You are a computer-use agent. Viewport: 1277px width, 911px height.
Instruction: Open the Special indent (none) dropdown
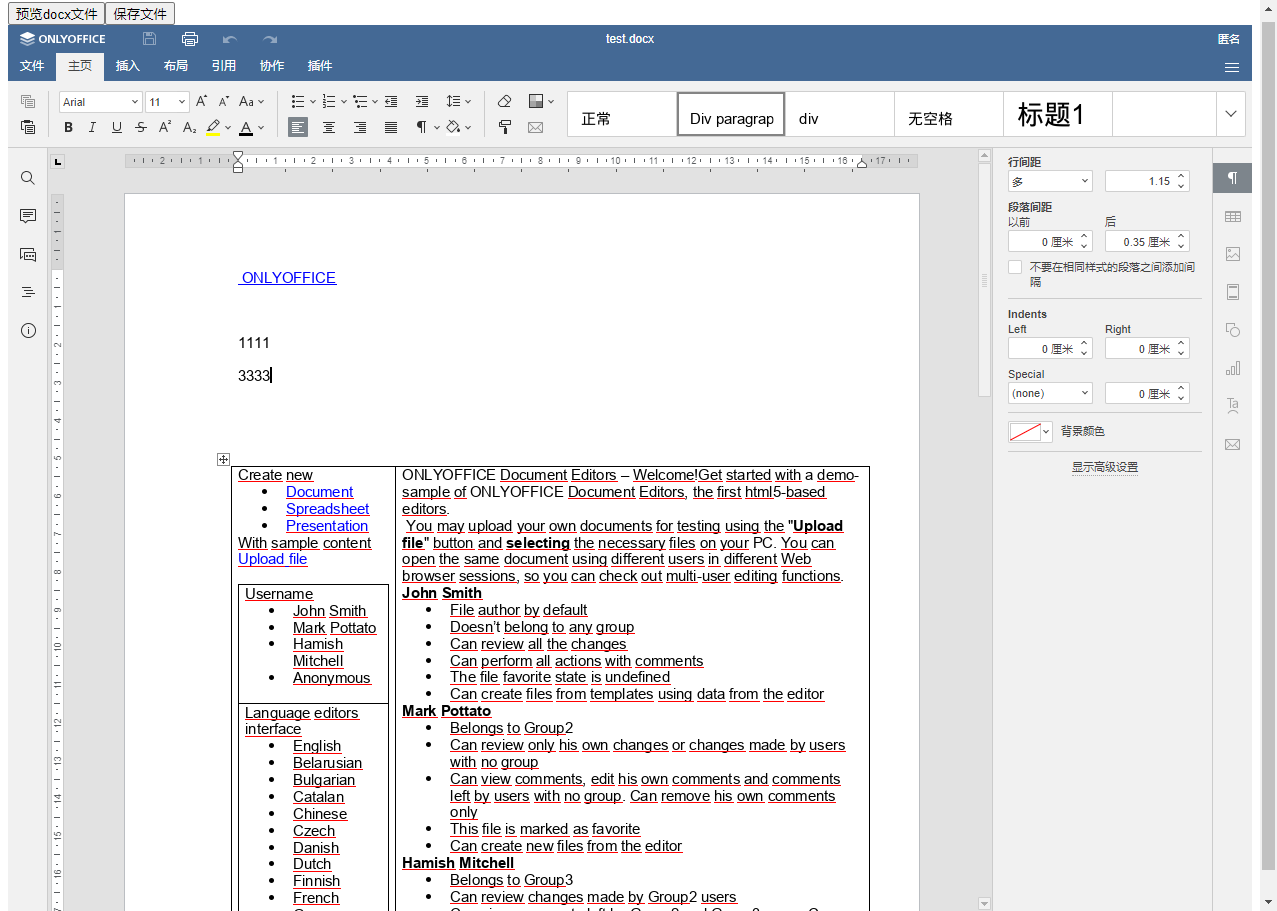pyautogui.click(x=1049, y=393)
